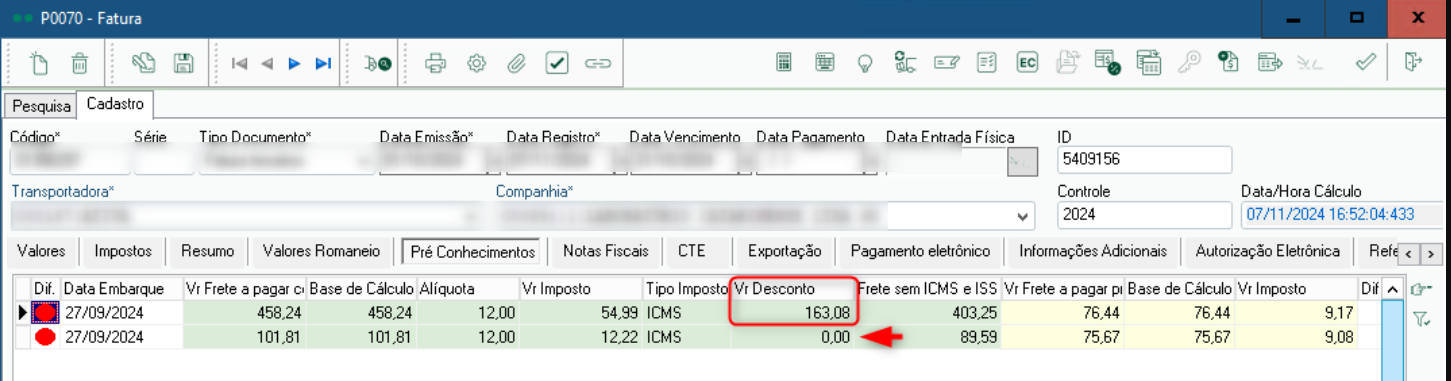Click the Controle field showing 2024
1451x381 pixels.
click(x=1144, y=214)
